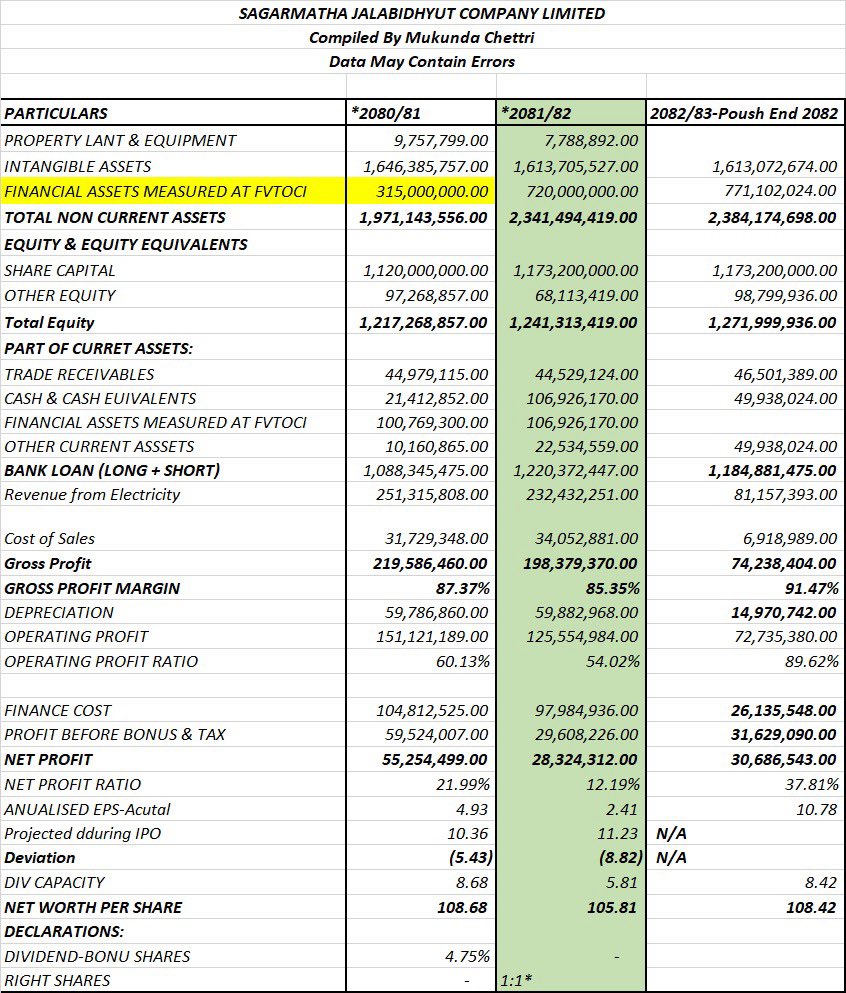Select OPERATING PROFIT RATIO value 89.62%
846x993 pixels.
tap(812, 662)
